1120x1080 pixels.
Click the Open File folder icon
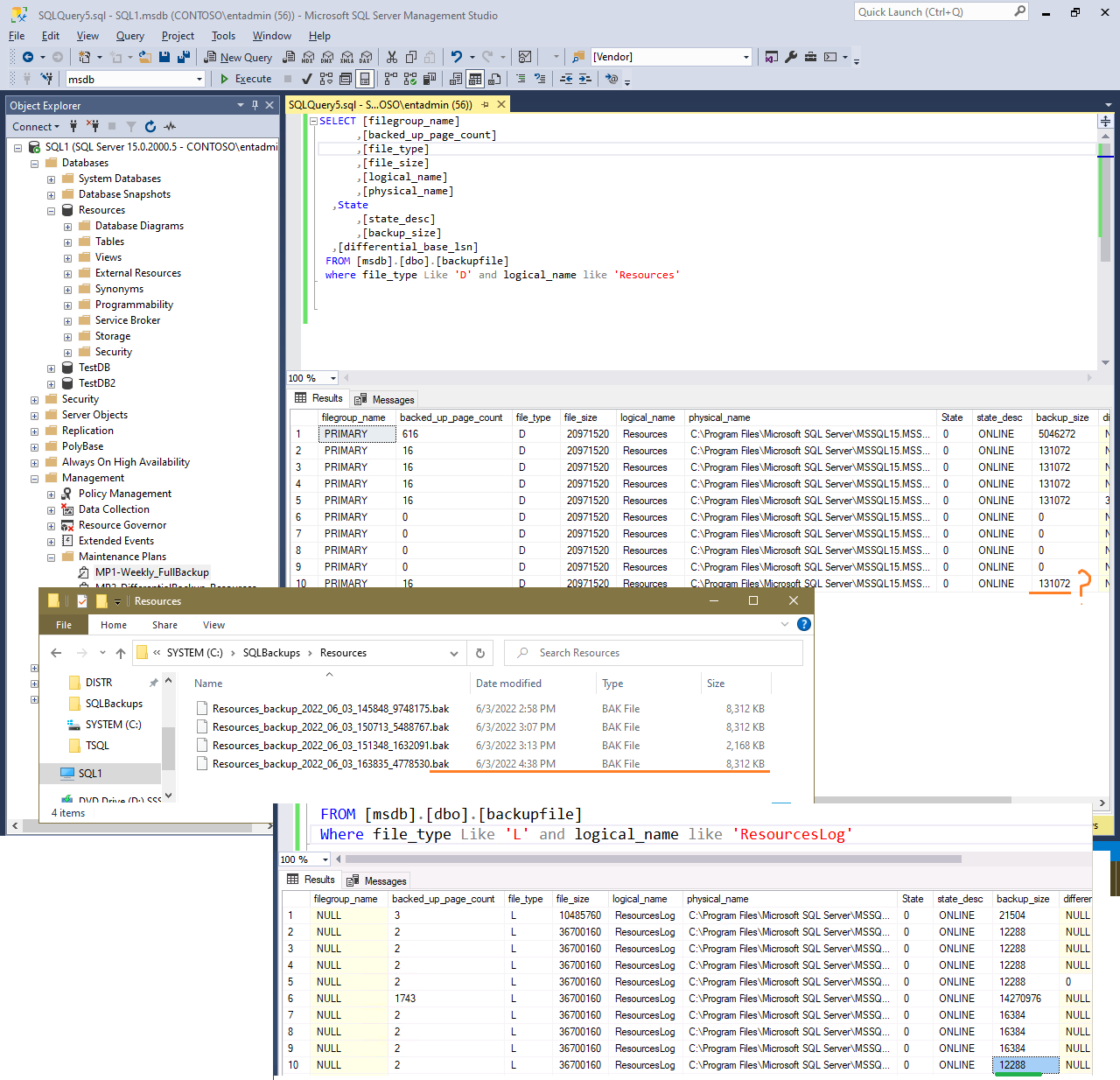pyautogui.click(x=145, y=57)
